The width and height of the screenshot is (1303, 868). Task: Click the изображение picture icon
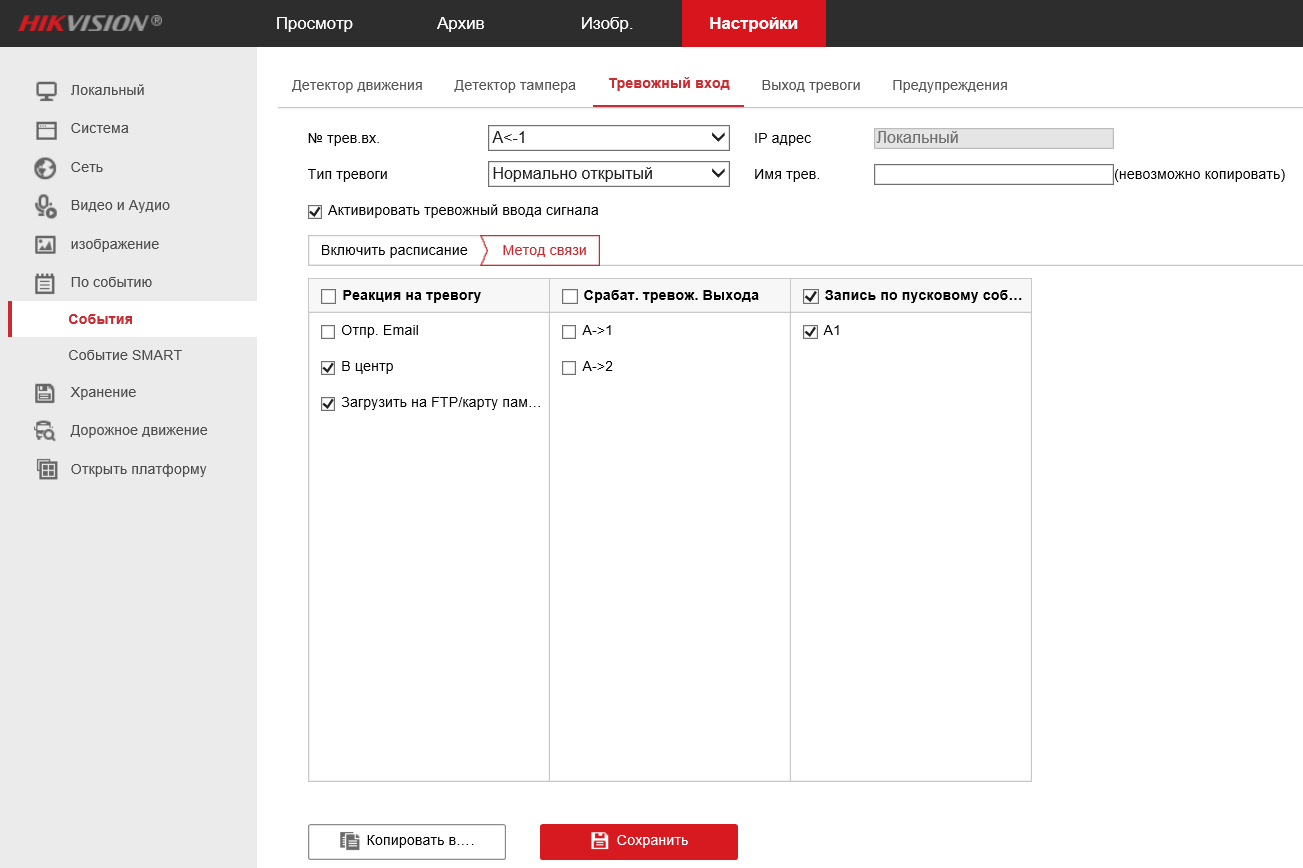46,244
